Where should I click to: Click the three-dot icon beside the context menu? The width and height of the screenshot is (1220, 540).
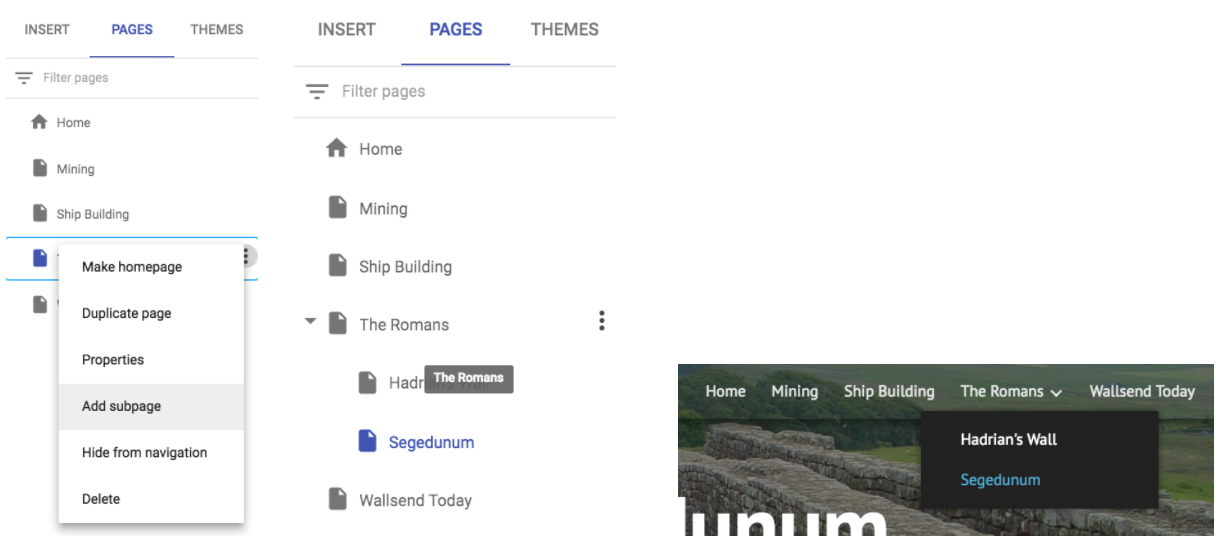[246, 257]
